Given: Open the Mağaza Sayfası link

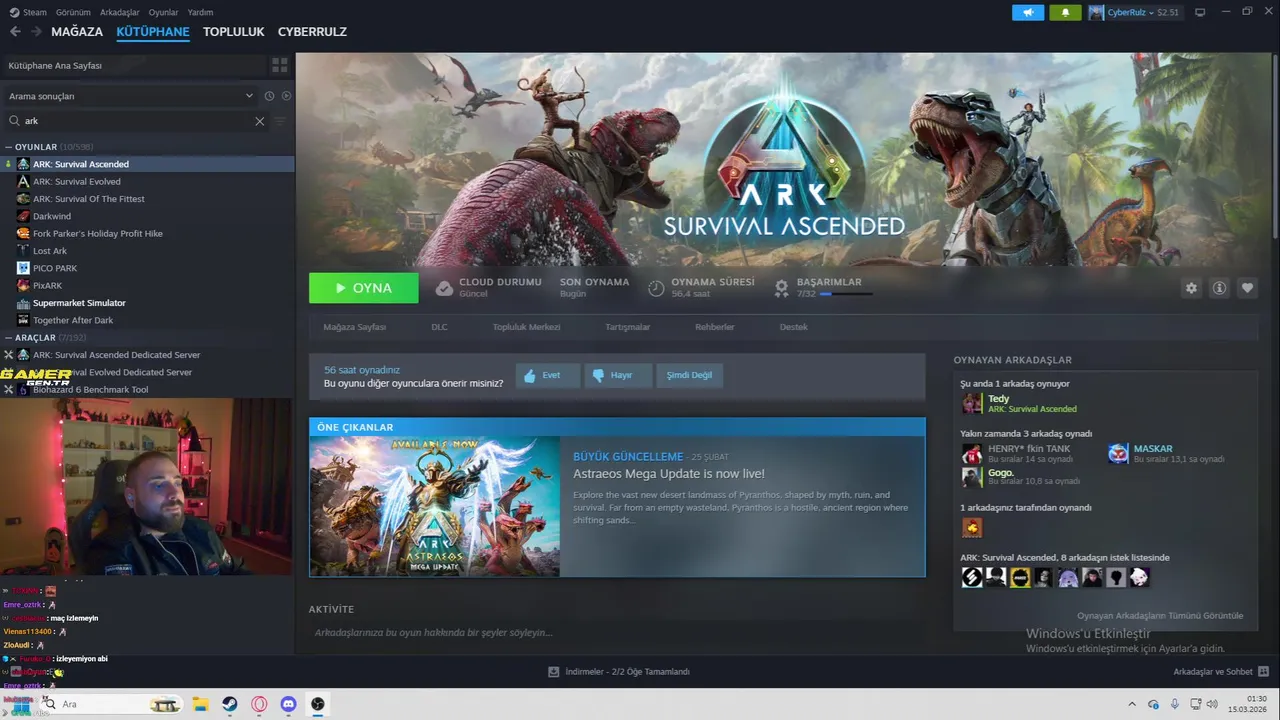Looking at the screenshot, I should (x=354, y=327).
